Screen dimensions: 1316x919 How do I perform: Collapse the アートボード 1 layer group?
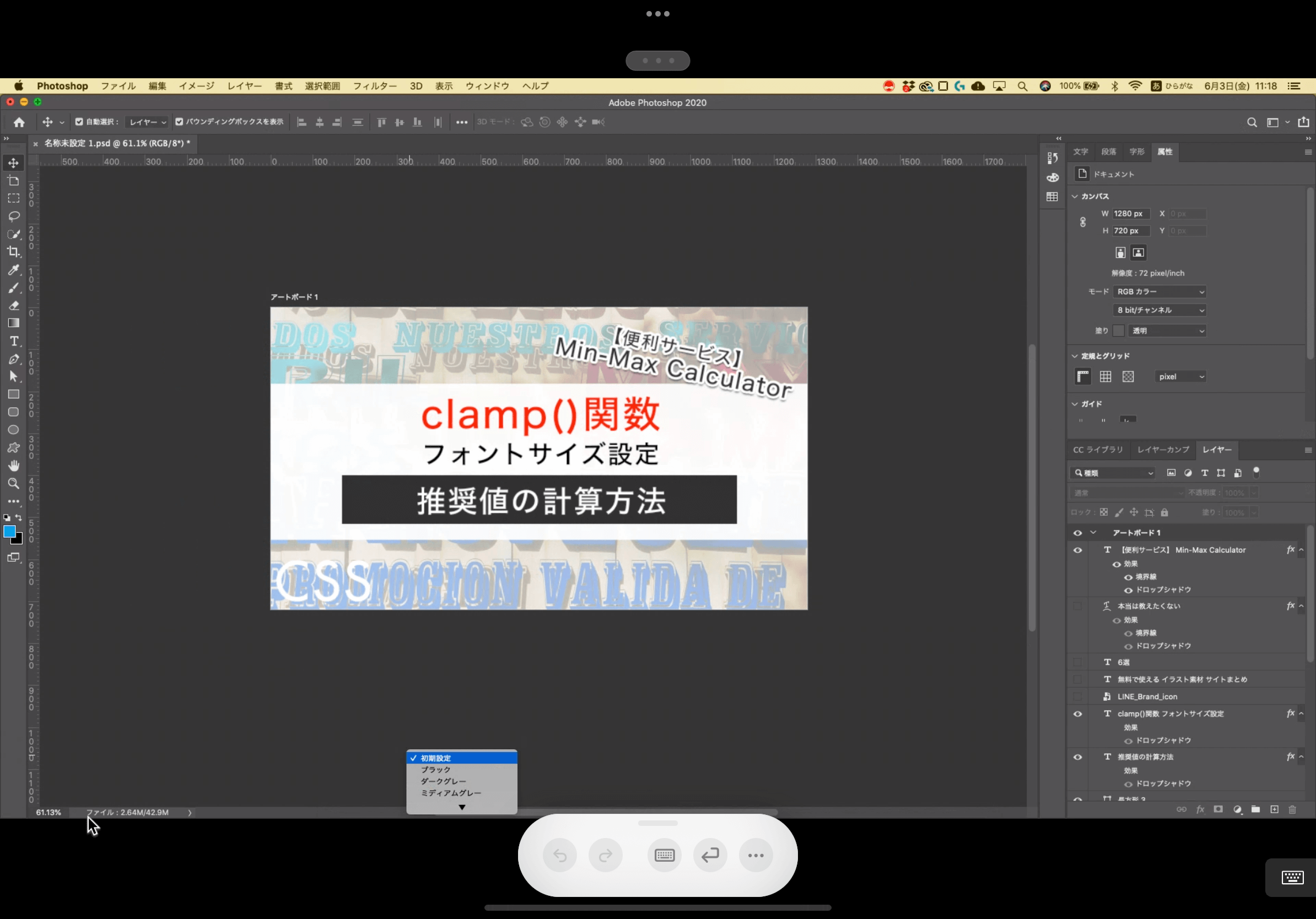click(x=1093, y=533)
